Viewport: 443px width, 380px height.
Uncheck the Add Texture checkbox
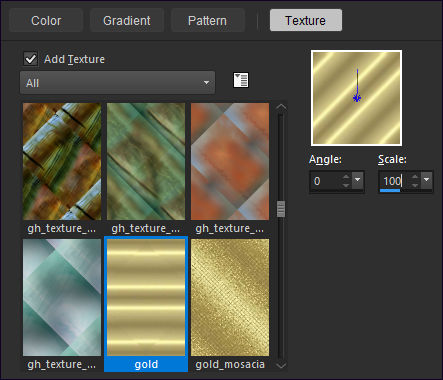coord(31,59)
